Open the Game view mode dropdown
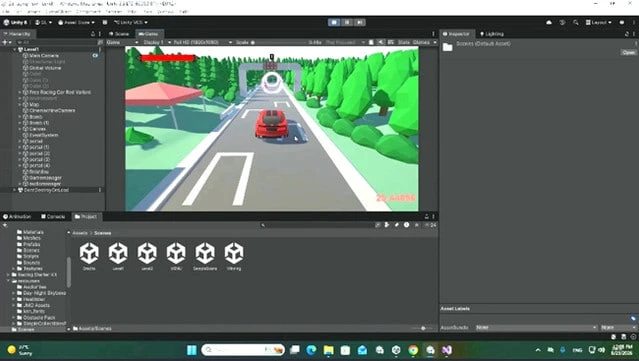639x361 pixels. pos(122,42)
